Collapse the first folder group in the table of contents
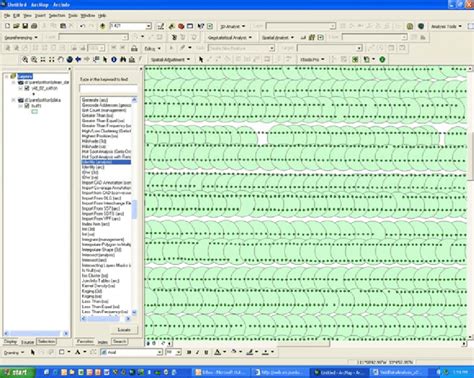The image size is (474, 378). [14, 82]
